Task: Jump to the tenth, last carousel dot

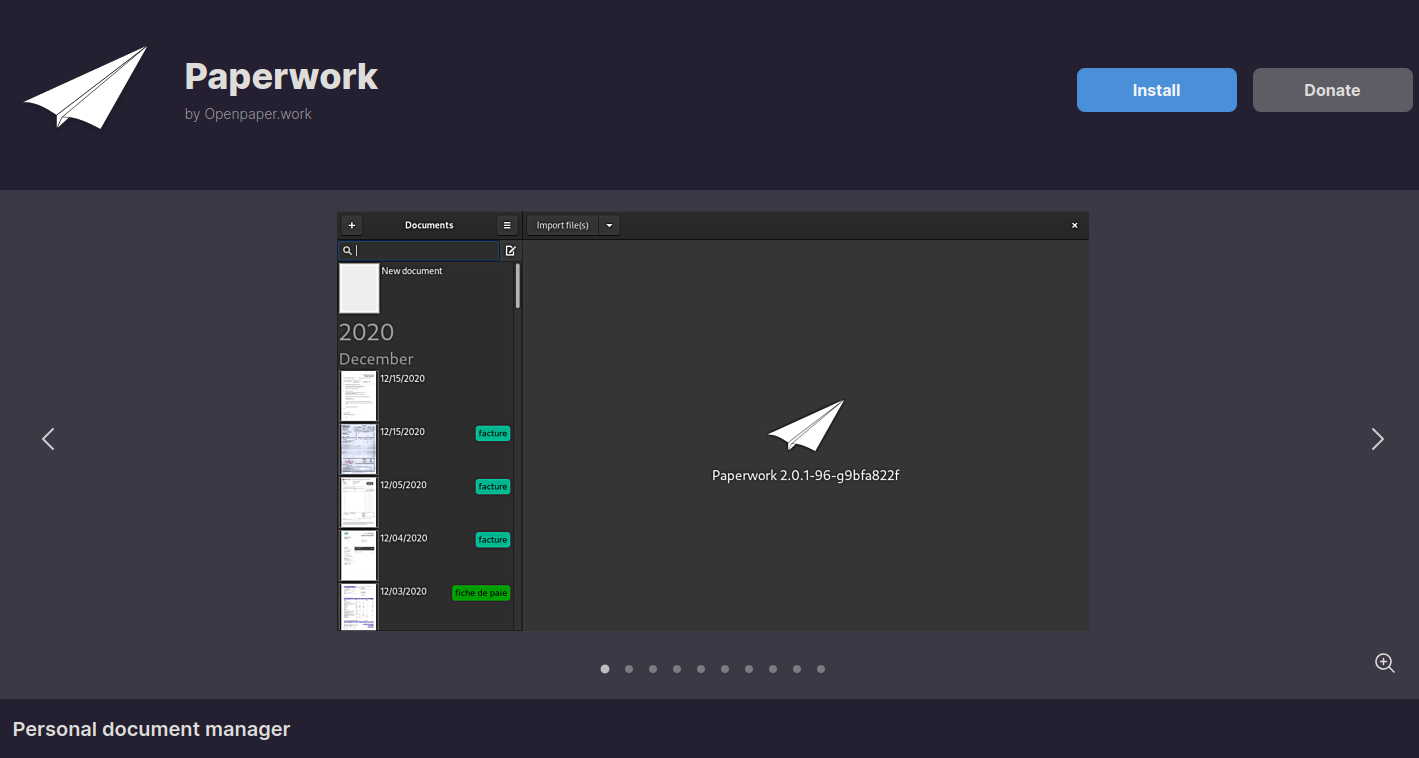Action: tap(821, 669)
